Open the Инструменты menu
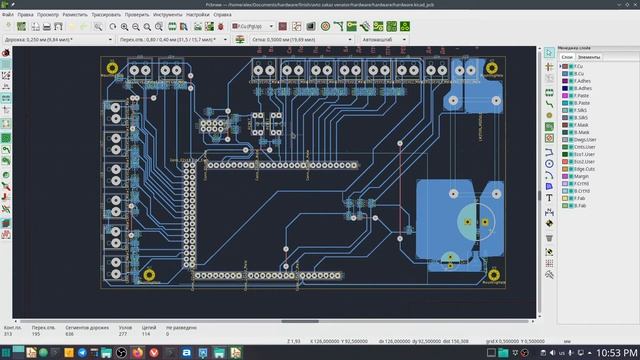Screen dimensions: 640x360 coord(168,14)
